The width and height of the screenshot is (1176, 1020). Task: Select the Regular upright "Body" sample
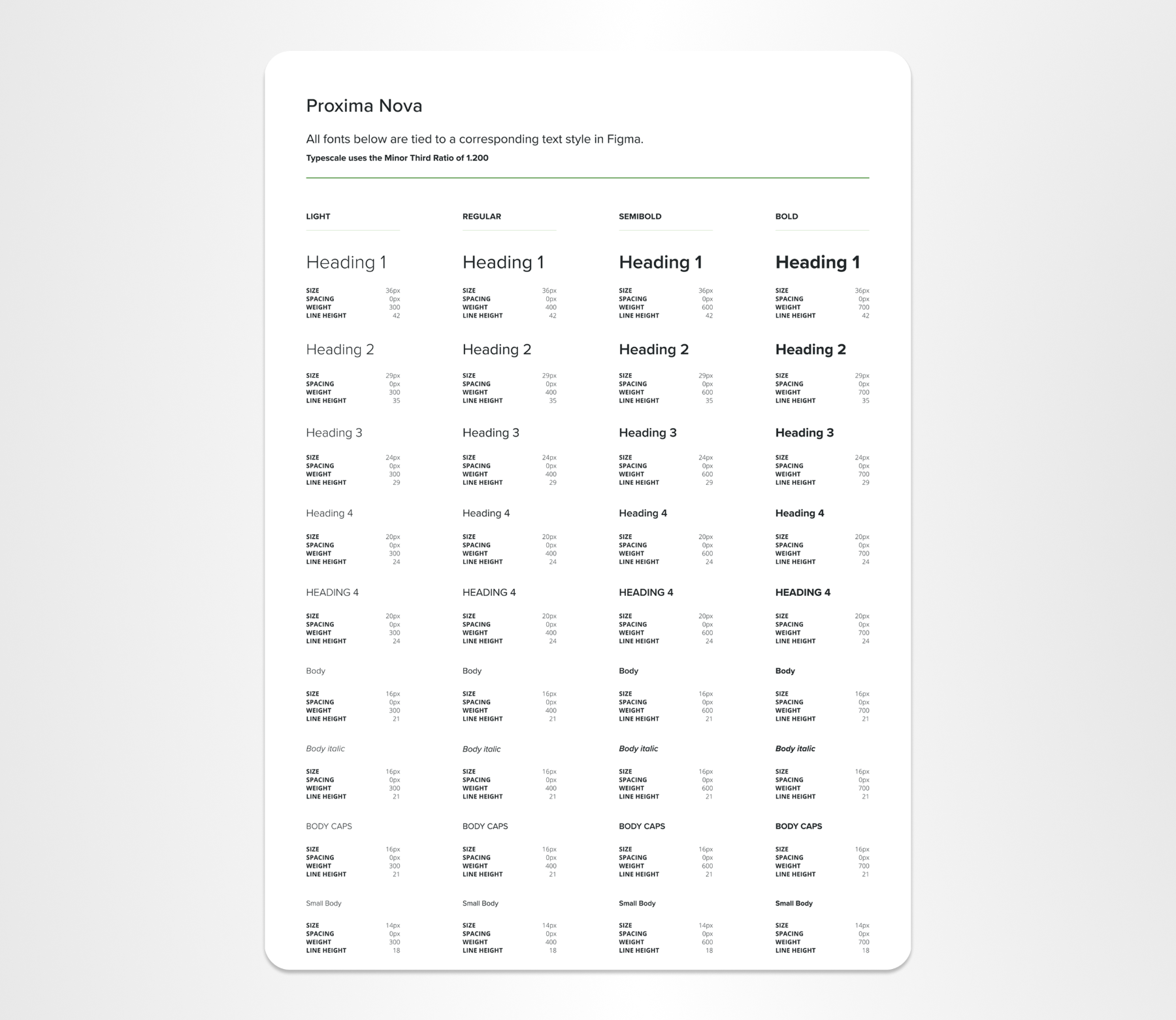[472, 671]
